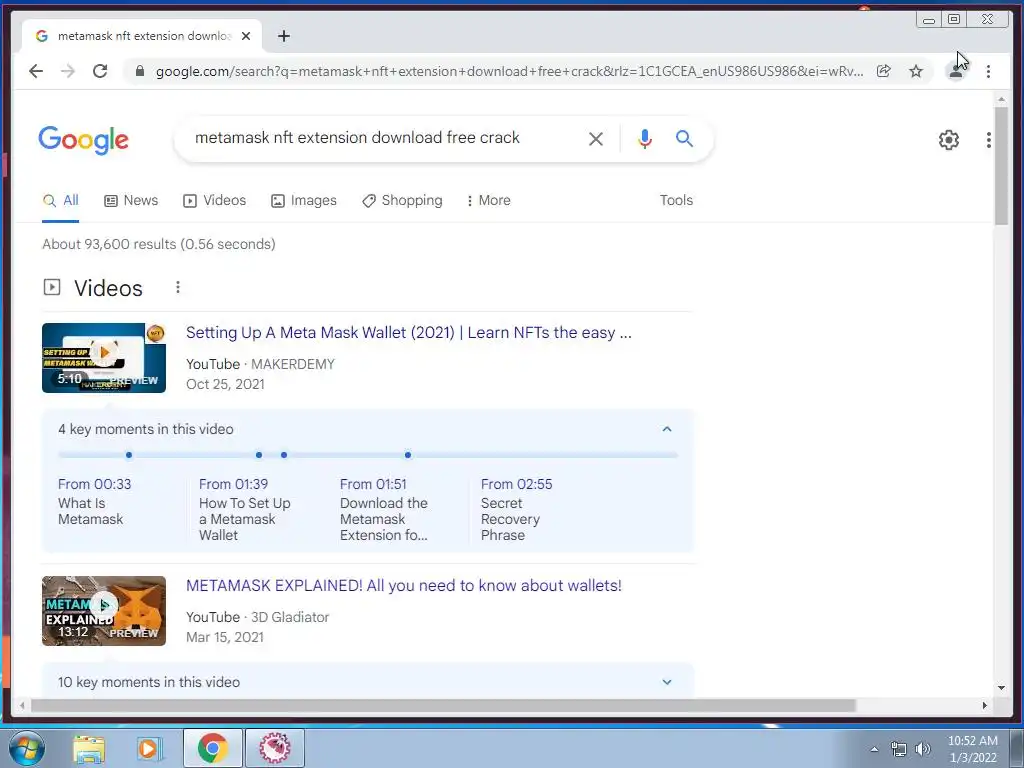Play the 3D Gladiator video thumbnail
This screenshot has height=768, width=1024.
pyautogui.click(x=104, y=611)
